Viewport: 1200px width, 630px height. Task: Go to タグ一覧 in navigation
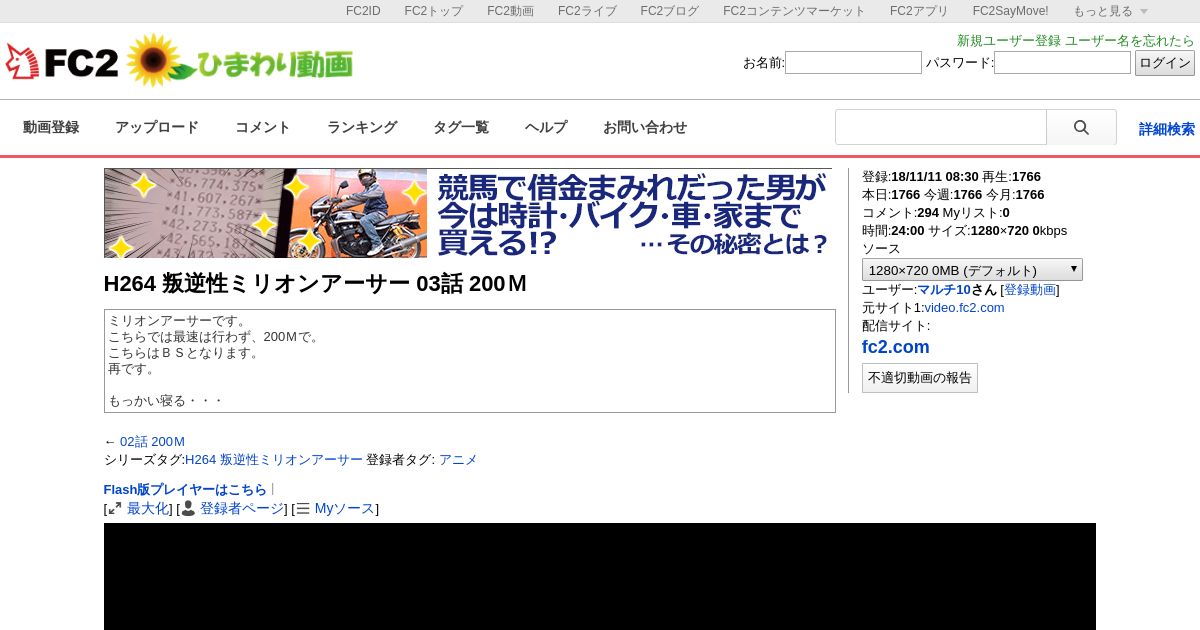coord(461,128)
